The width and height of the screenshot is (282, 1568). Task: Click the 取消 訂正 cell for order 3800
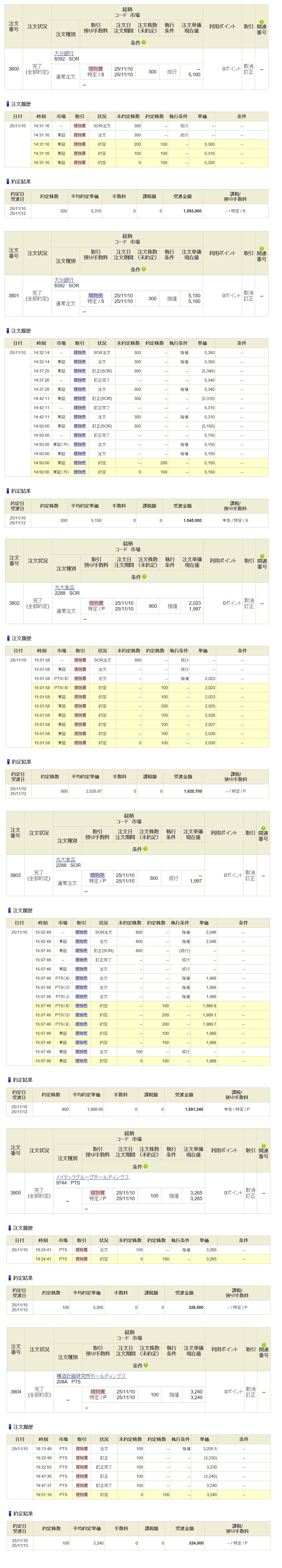[x=248, y=69]
